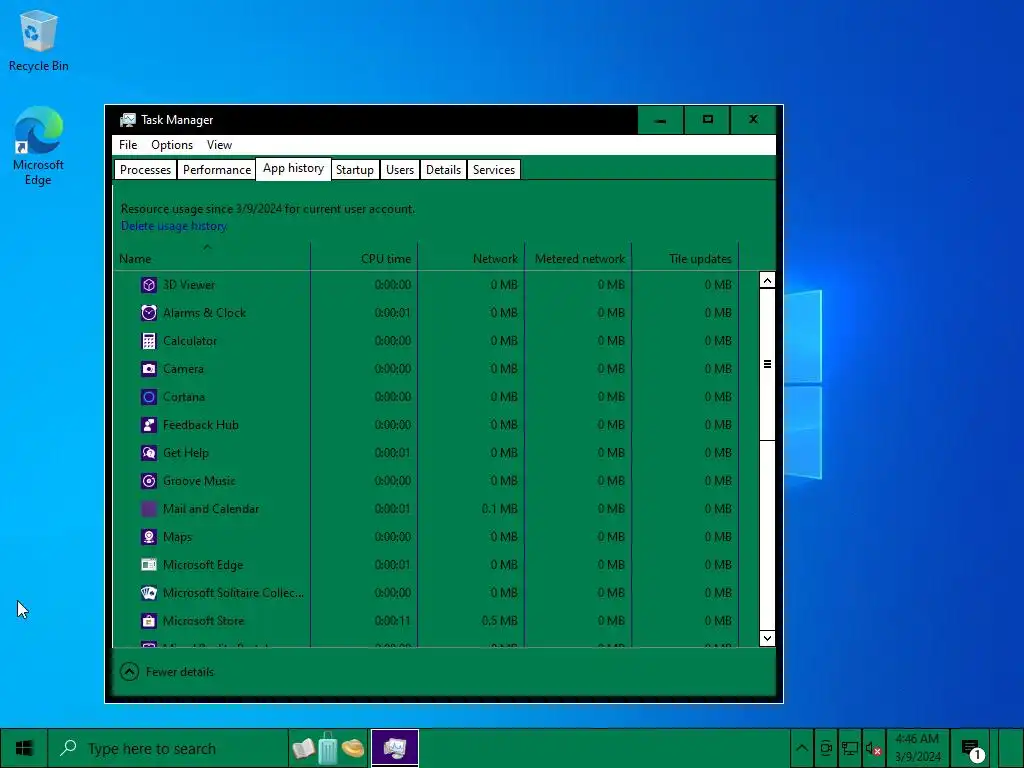The width and height of the screenshot is (1024, 768).
Task: Open the network status tray icon
Action: [850, 748]
